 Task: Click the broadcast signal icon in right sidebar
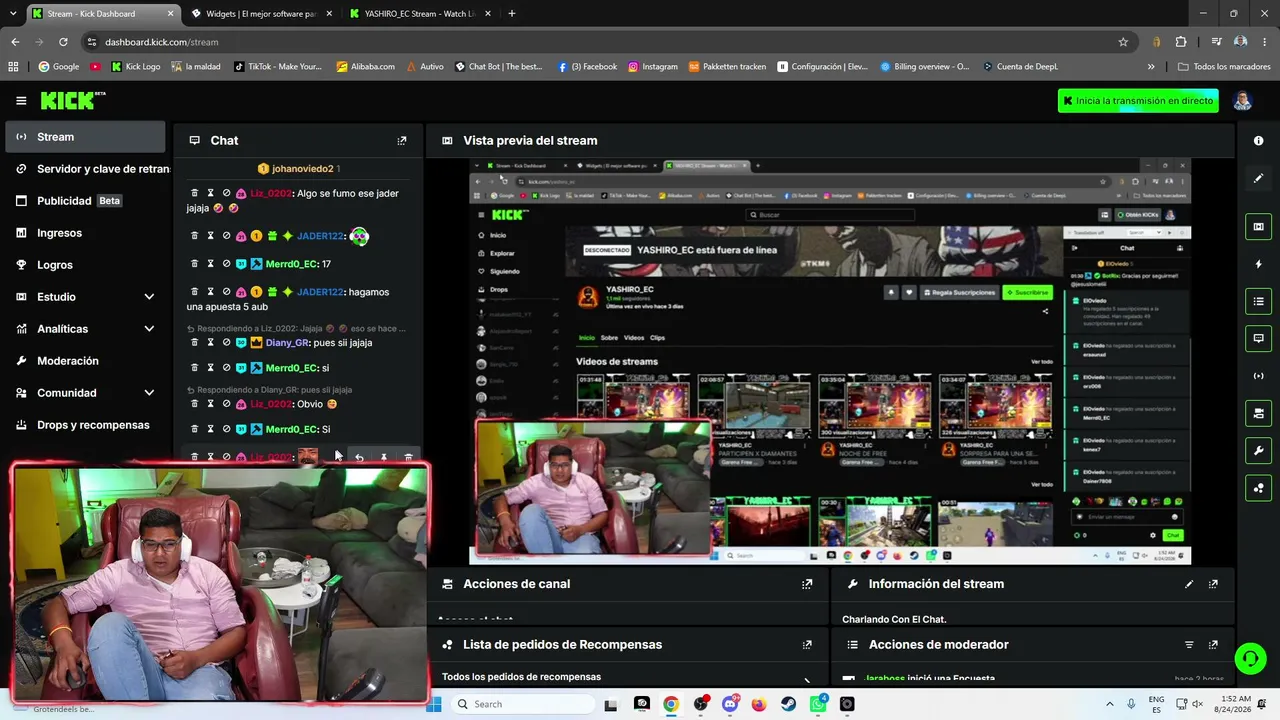pos(1258,376)
